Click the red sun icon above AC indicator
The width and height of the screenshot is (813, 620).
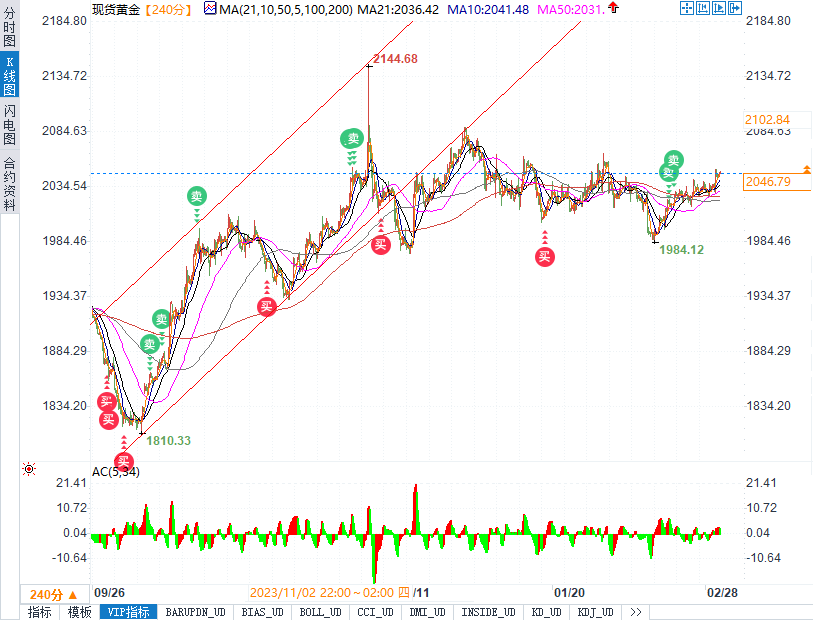point(29,469)
